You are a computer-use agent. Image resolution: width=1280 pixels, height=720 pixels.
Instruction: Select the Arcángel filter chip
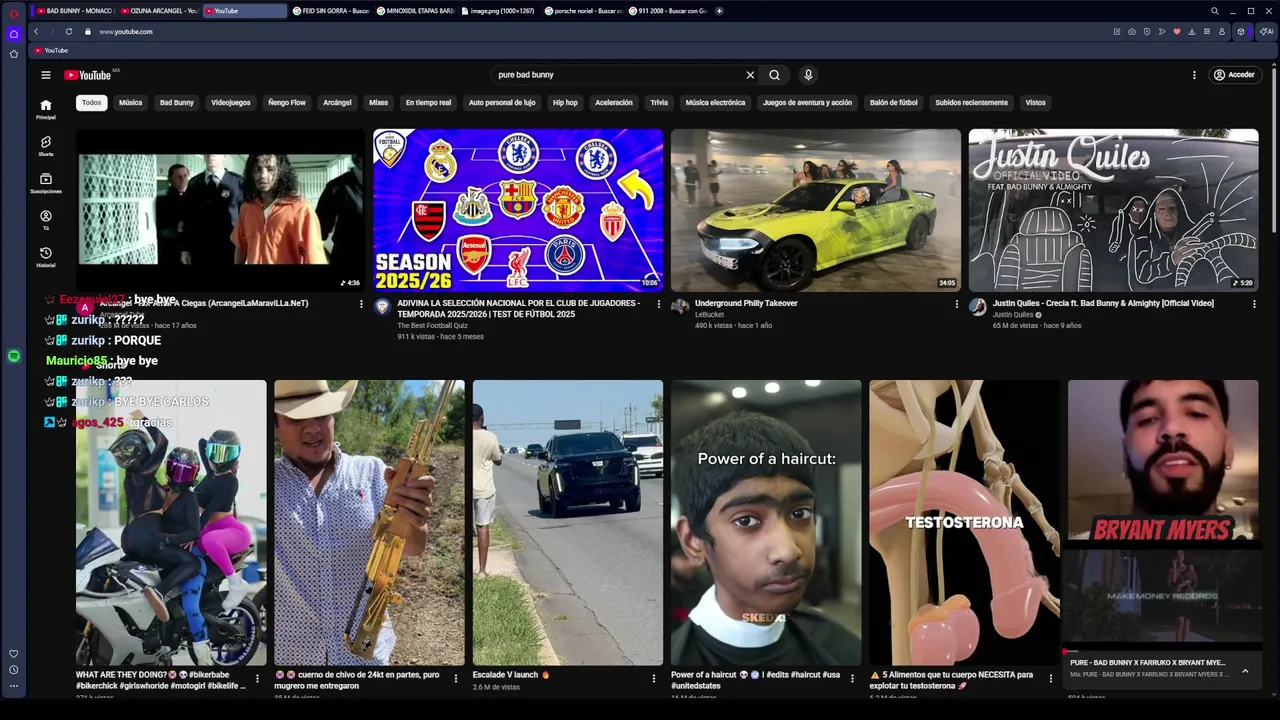point(337,102)
